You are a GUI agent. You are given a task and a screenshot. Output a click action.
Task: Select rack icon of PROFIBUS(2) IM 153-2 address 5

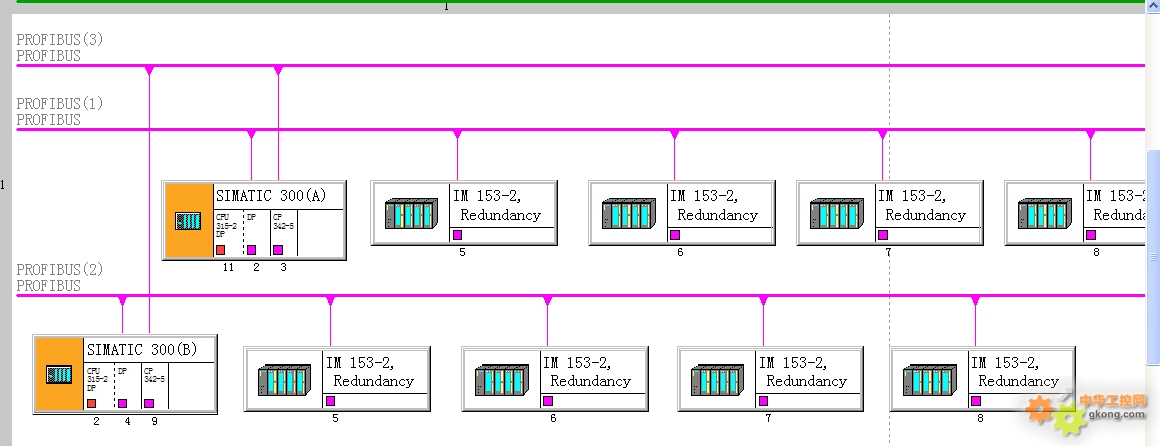coord(284,379)
